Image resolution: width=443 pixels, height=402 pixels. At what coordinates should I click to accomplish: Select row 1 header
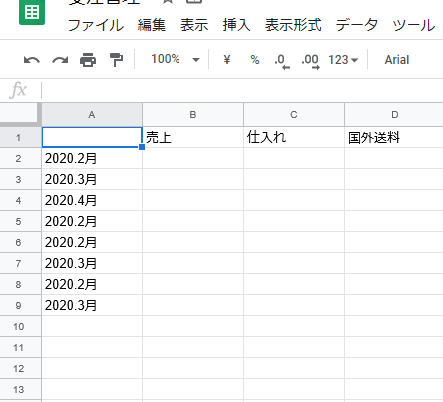(20, 137)
